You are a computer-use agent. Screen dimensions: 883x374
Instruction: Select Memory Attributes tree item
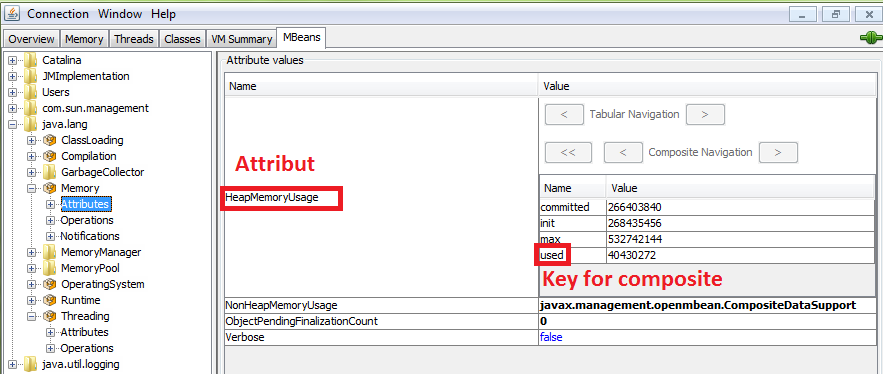[86, 204]
